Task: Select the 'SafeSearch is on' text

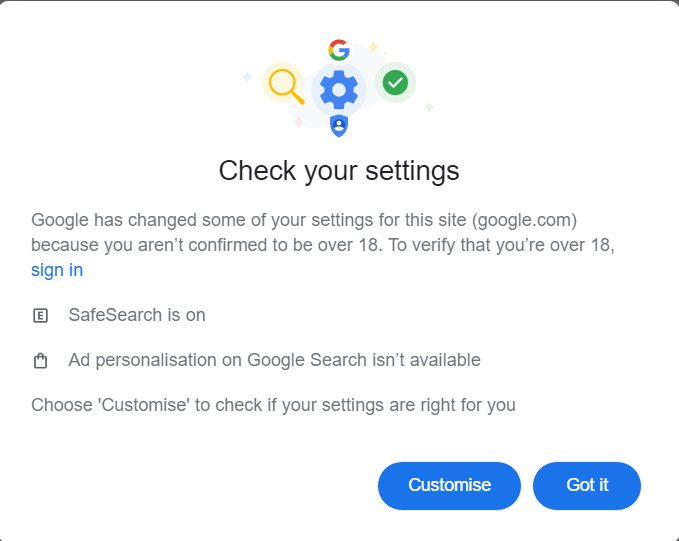Action: click(137, 315)
